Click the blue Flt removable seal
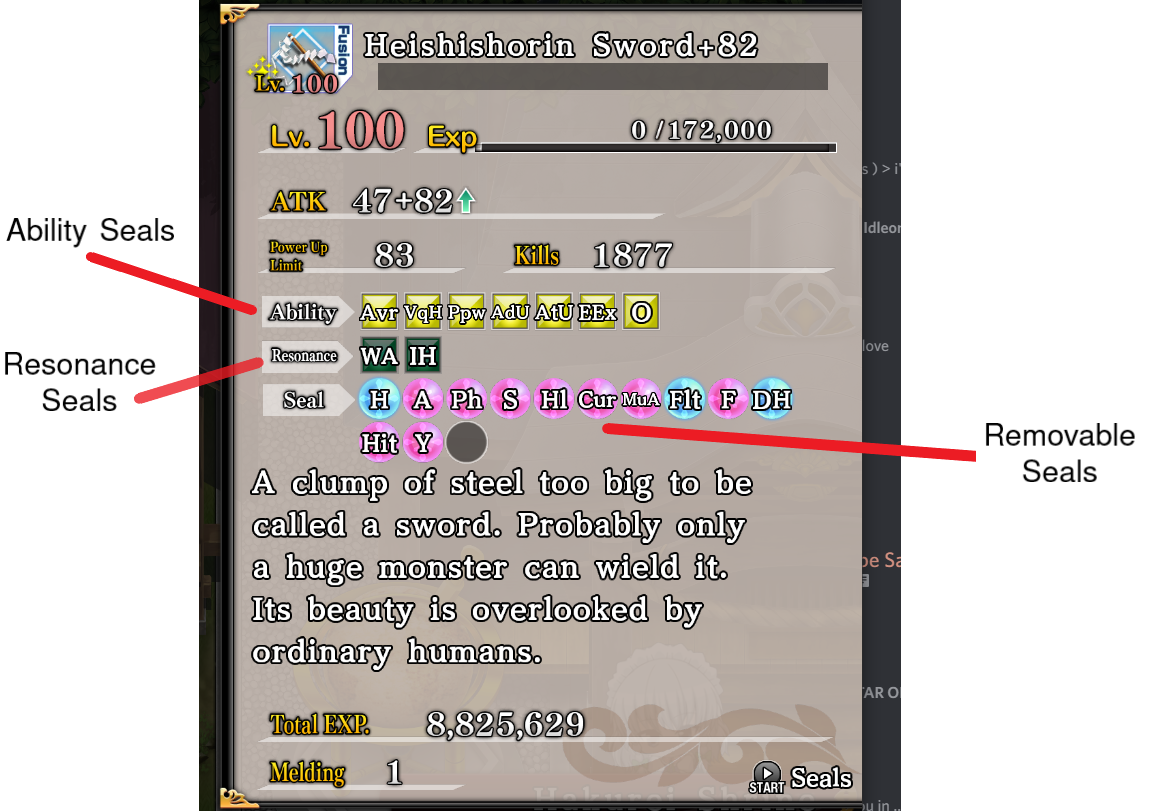Screen dimensions: 1161x811 click(x=685, y=399)
